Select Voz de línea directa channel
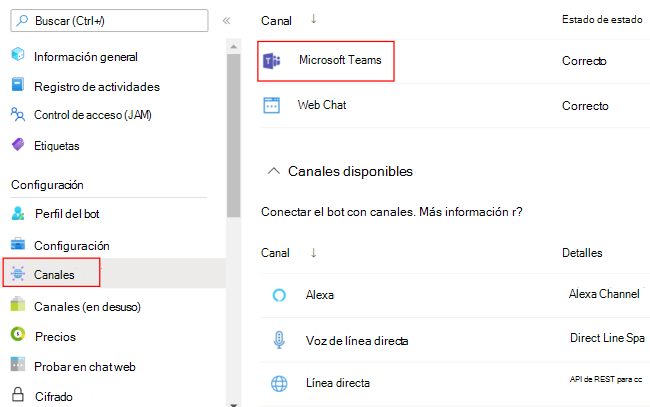Viewport: 650px width, 407px height. tap(357, 341)
